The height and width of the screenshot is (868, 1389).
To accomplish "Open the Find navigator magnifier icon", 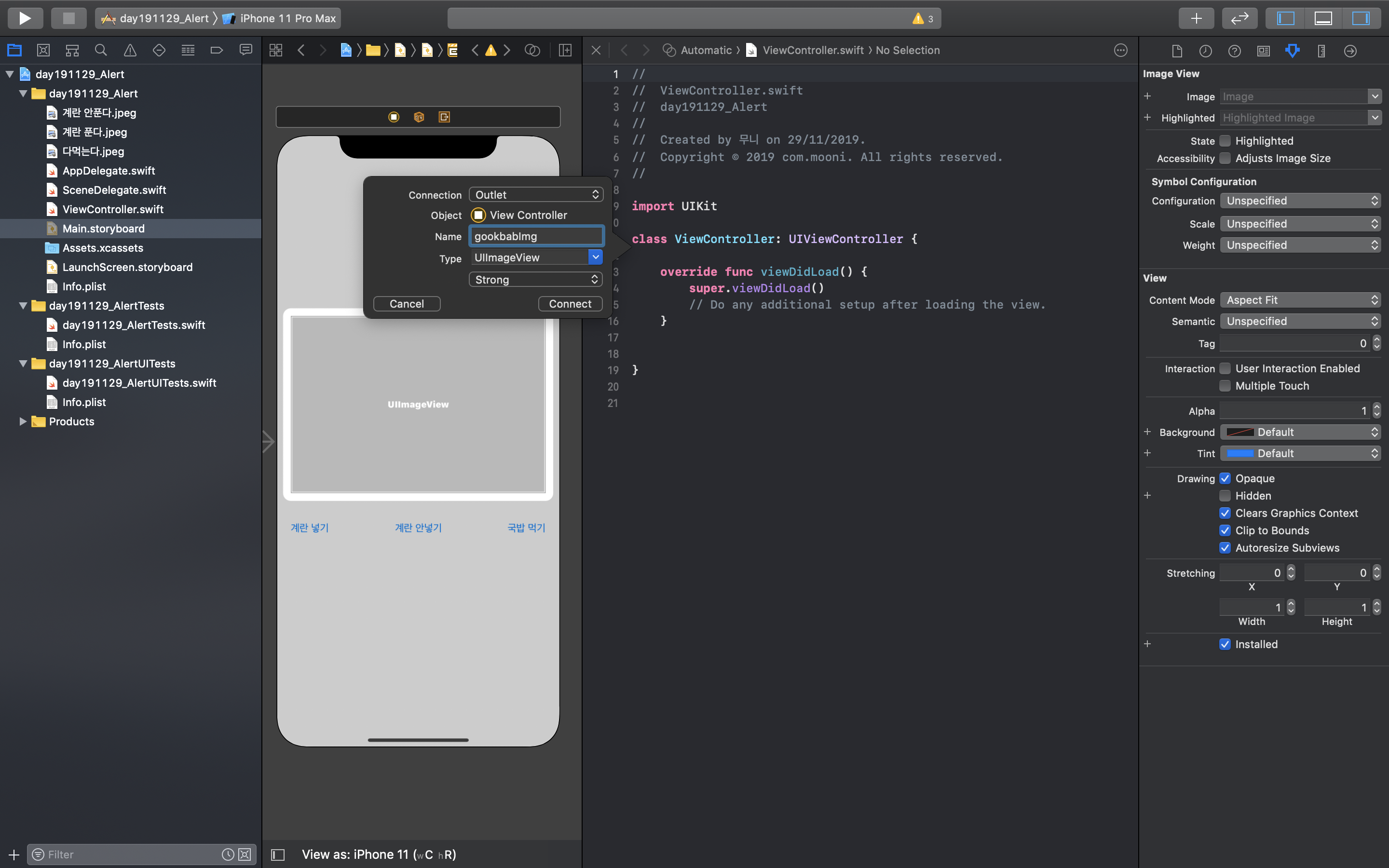I will coord(101,51).
